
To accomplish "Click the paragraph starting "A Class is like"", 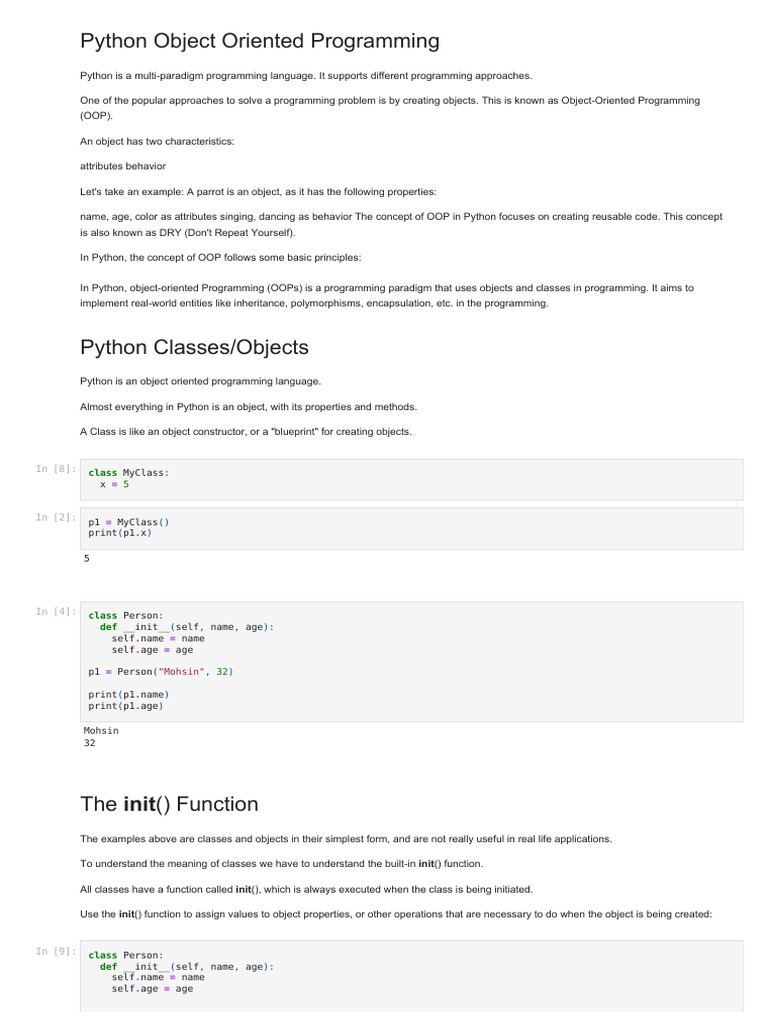I will (245, 432).
